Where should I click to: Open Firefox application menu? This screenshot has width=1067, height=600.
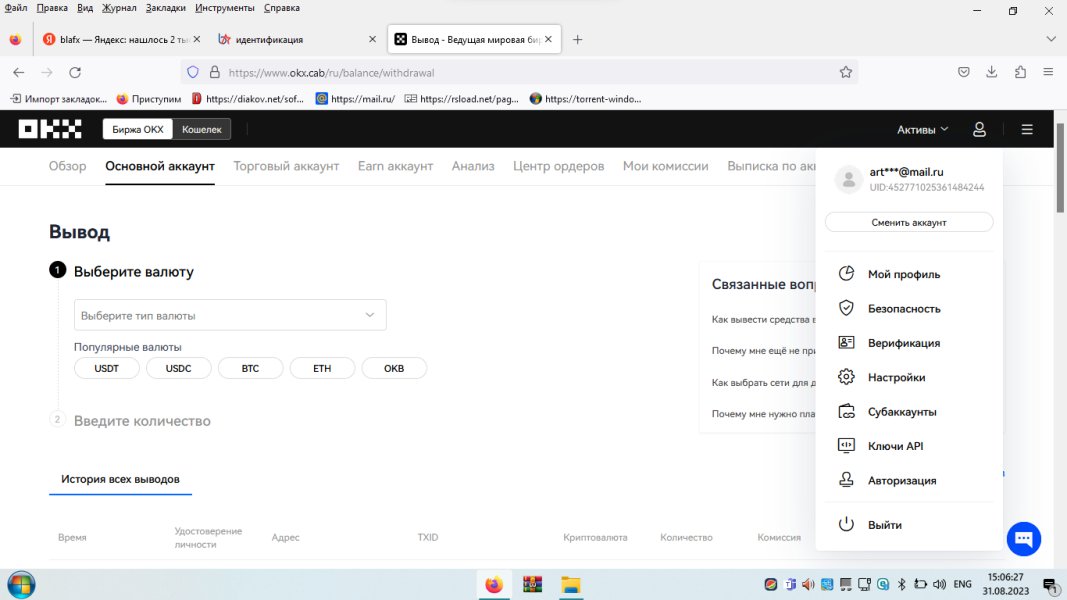click(1048, 72)
